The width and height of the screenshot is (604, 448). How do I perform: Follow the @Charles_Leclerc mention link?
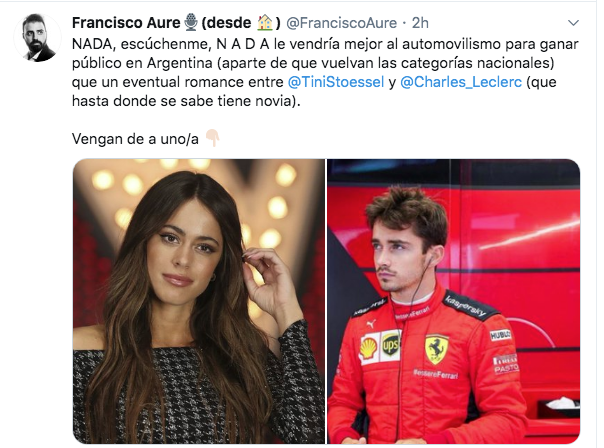point(461,82)
